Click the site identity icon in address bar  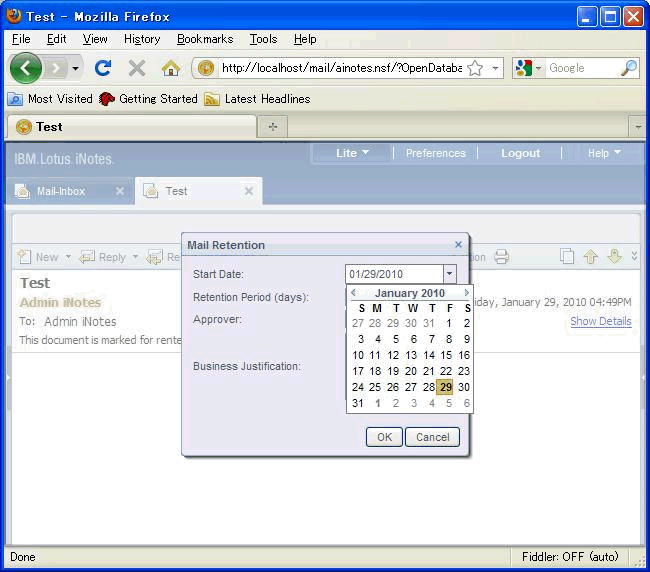206,68
